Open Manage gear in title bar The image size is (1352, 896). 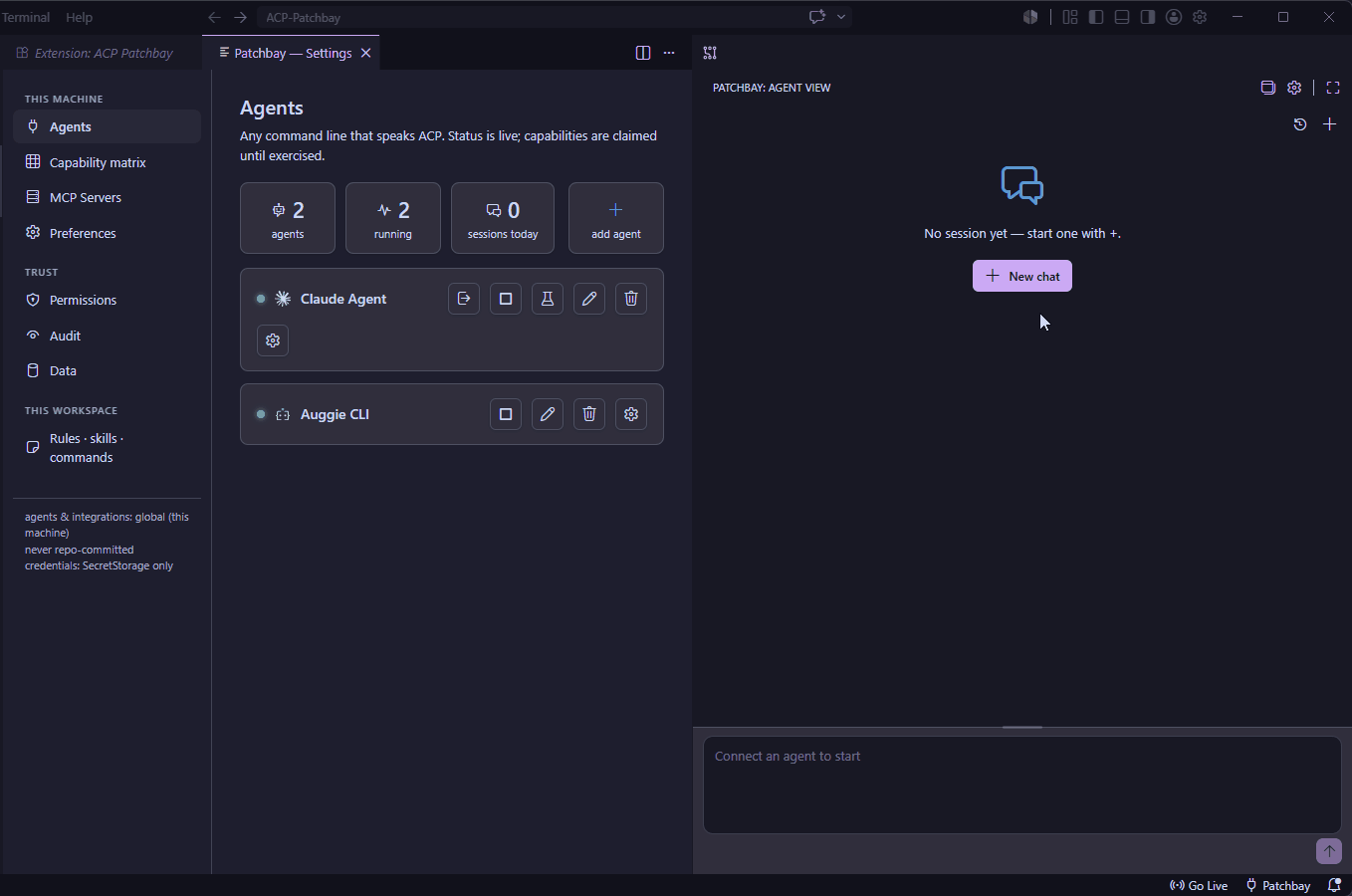(1200, 17)
